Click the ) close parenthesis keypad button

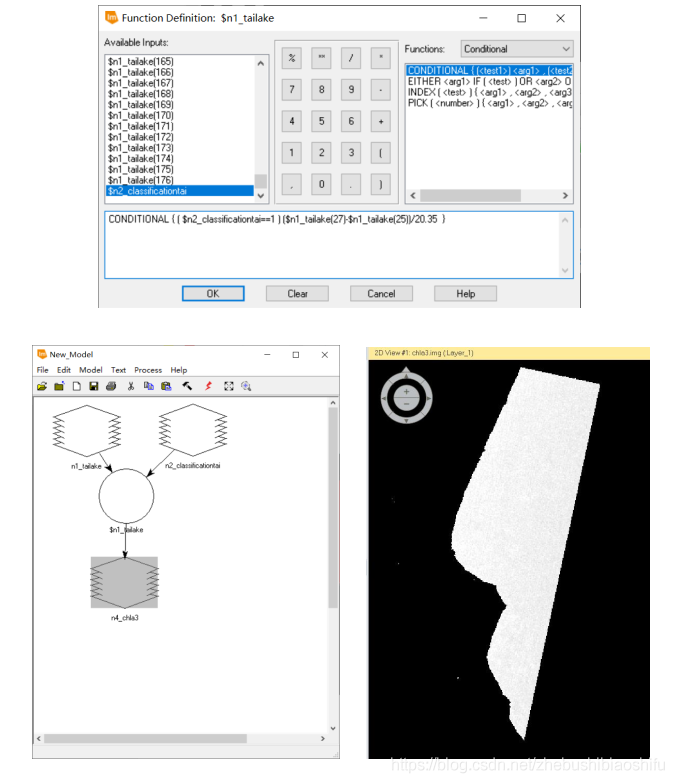click(381, 185)
